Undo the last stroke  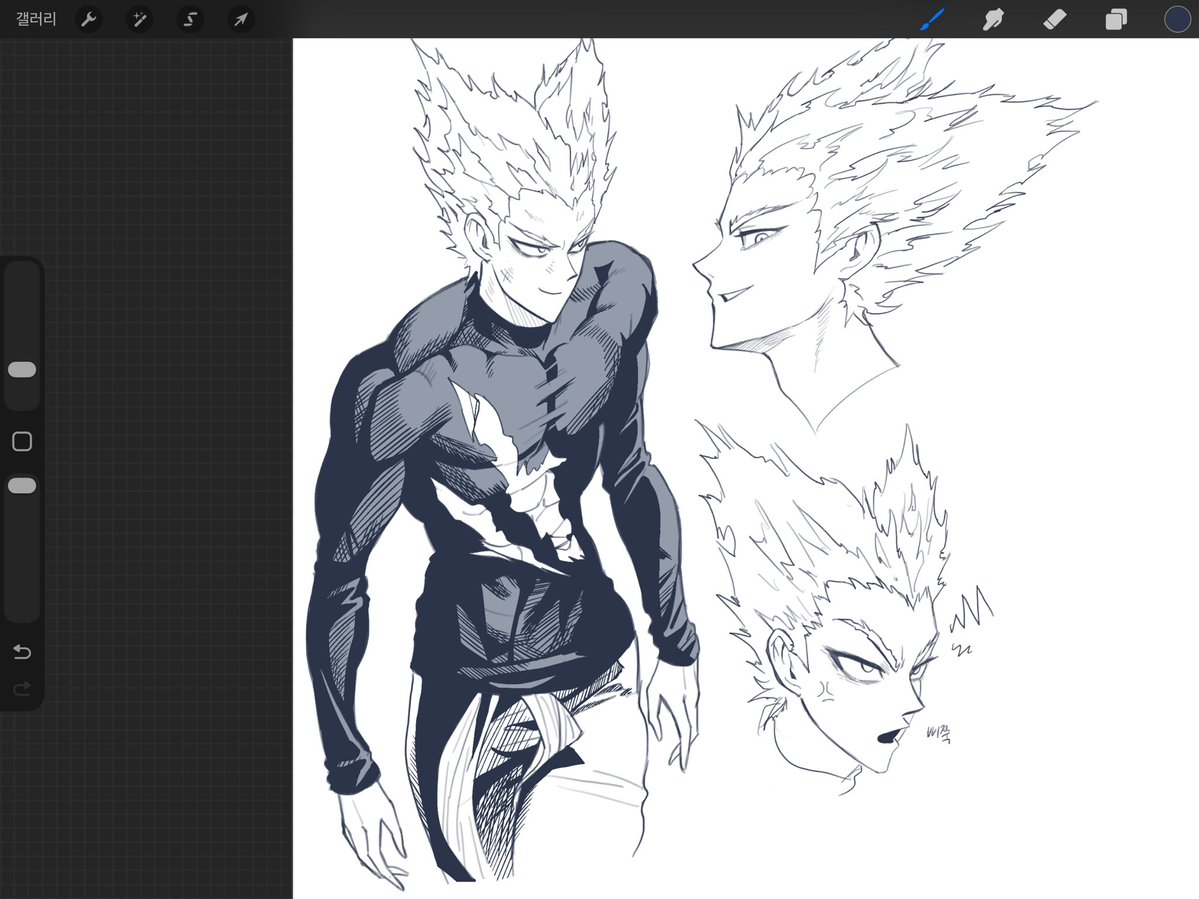[x=22, y=651]
